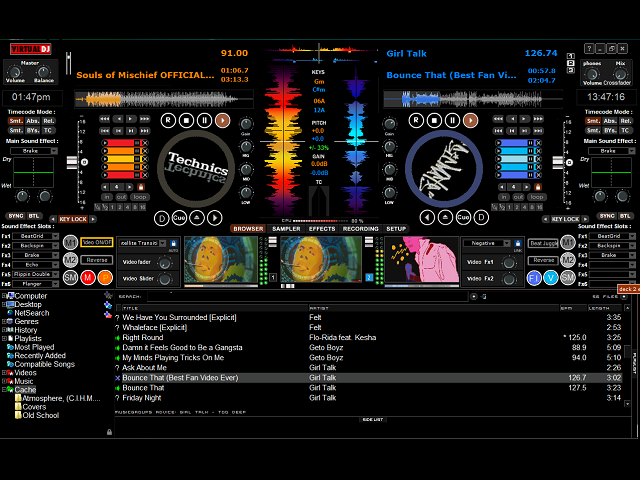Enable KEY LOCK on the left deck
Viewport: 640px width, 480px height.
pos(73,219)
